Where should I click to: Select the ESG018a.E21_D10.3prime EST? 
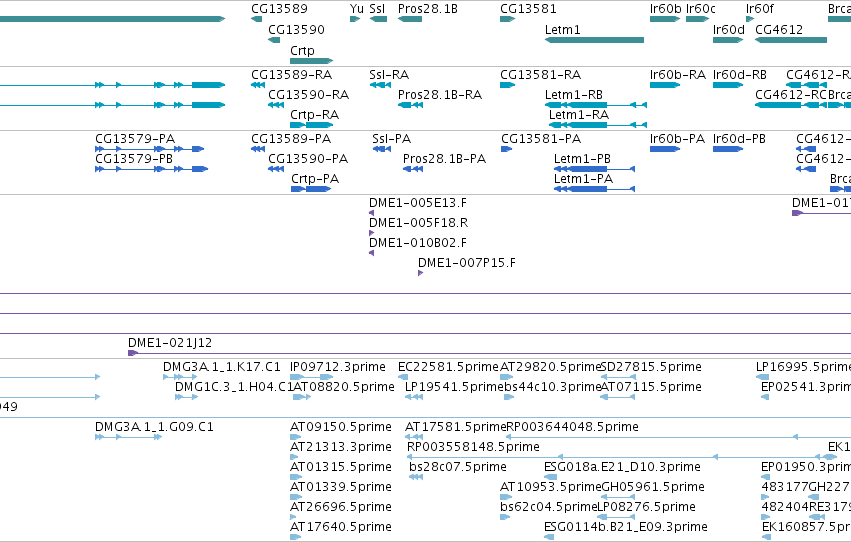click(549, 477)
